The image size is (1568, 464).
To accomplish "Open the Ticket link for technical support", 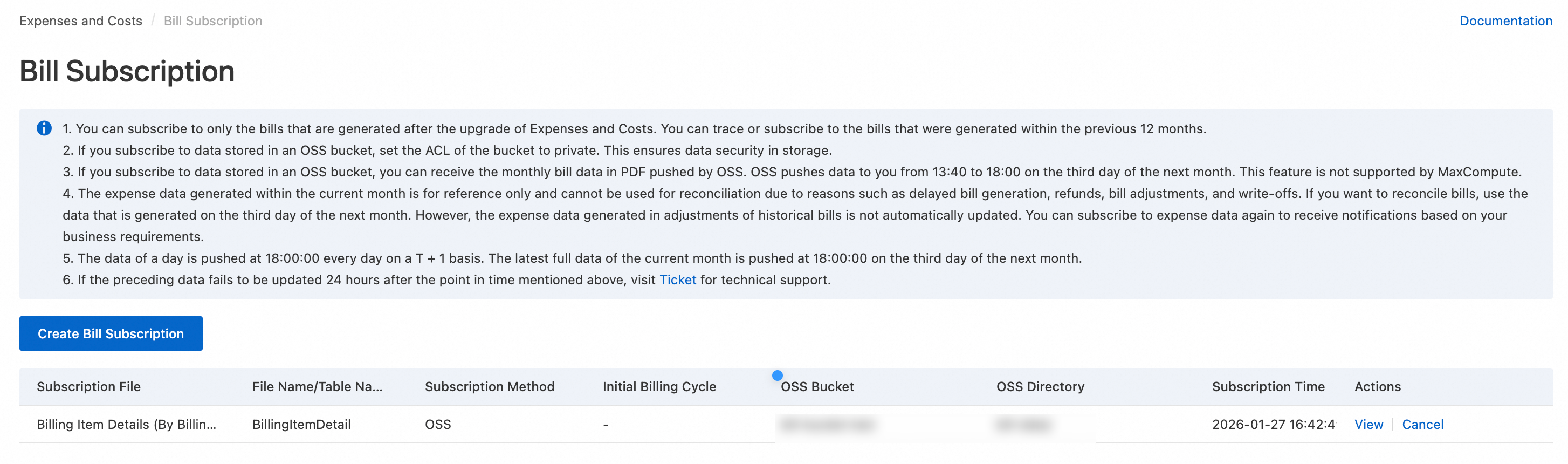I will coord(677,279).
